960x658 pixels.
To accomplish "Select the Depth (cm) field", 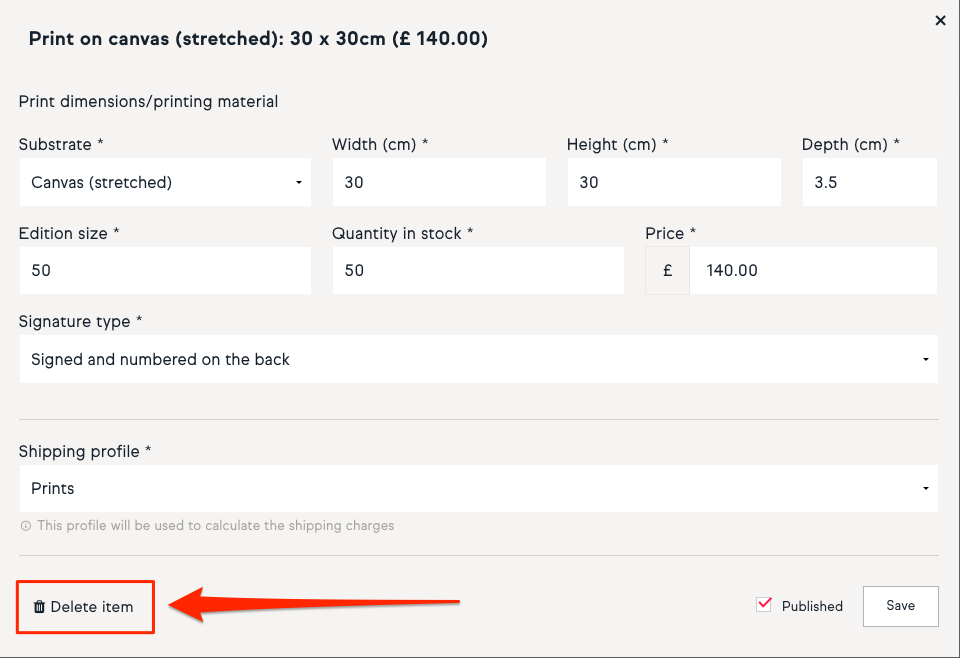I will click(869, 183).
